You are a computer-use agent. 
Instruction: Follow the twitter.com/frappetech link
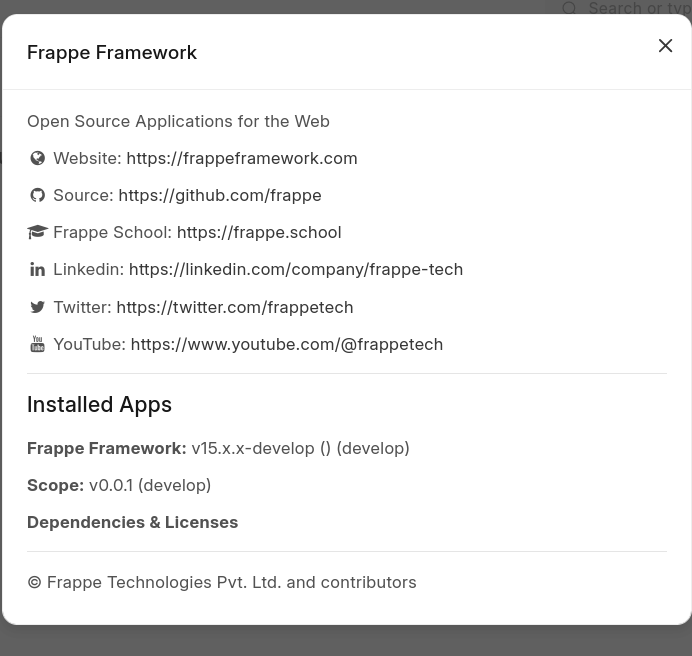click(235, 307)
